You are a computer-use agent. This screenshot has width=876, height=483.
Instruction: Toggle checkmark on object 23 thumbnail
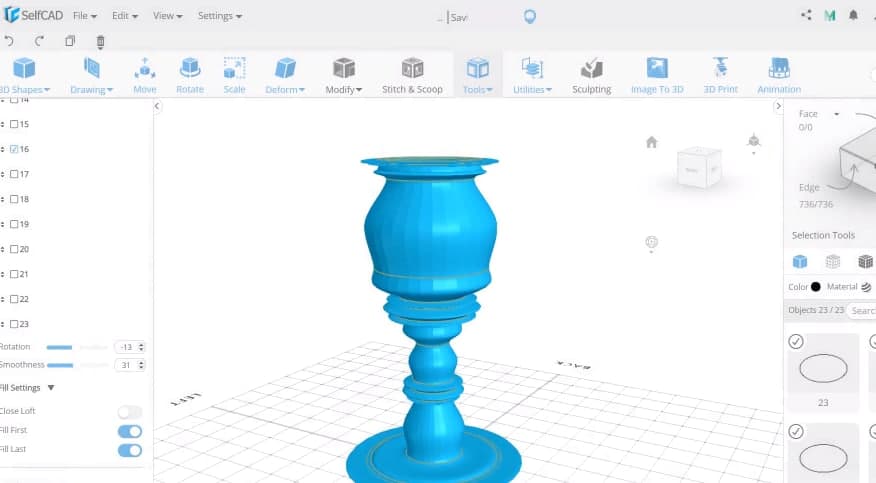click(796, 341)
